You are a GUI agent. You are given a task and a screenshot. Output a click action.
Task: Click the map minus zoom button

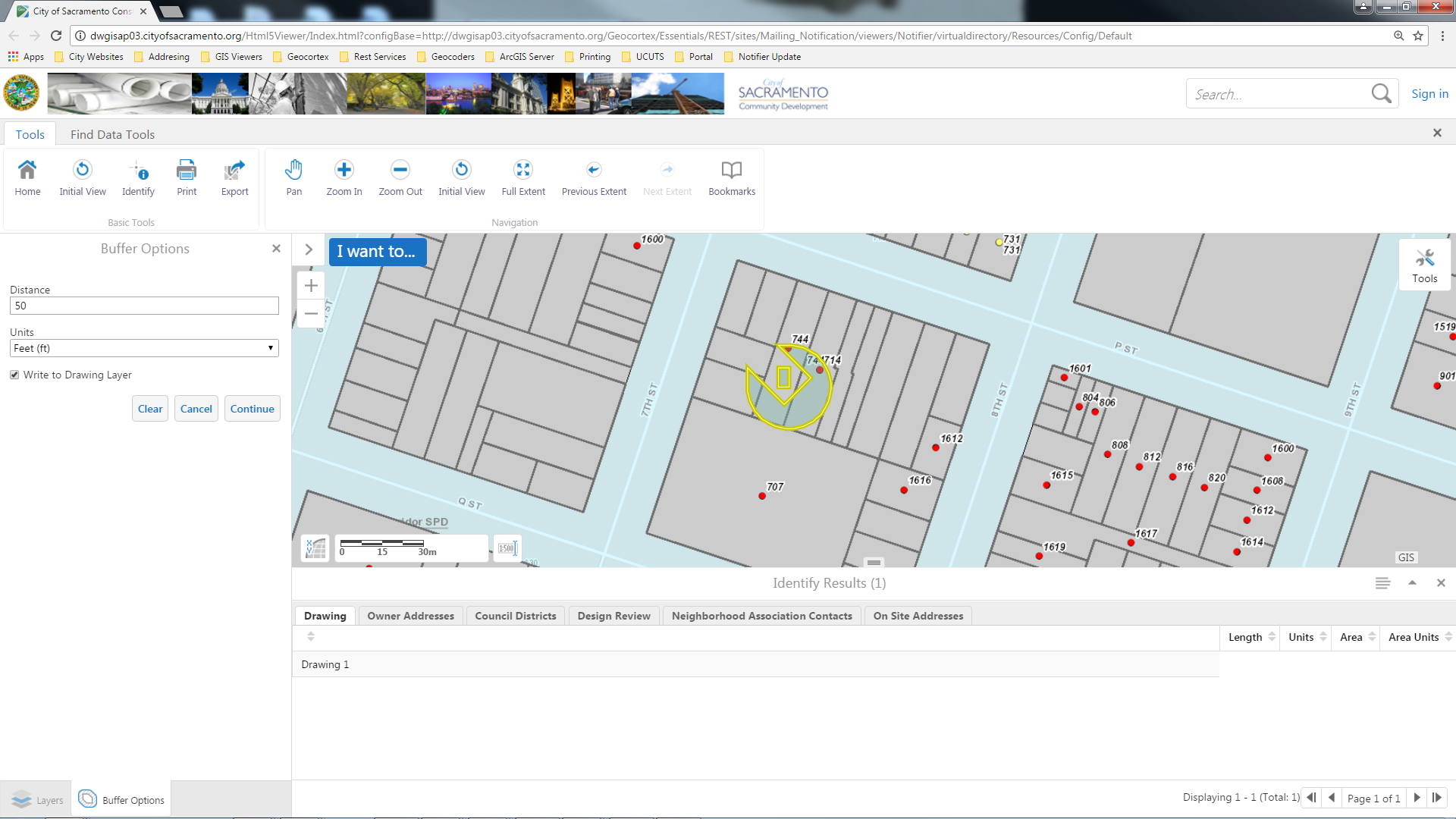pos(311,313)
